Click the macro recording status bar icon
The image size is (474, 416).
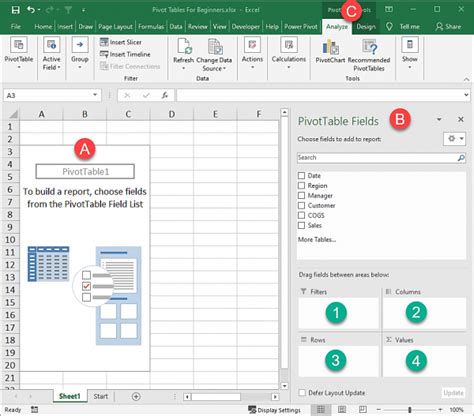[34, 410]
